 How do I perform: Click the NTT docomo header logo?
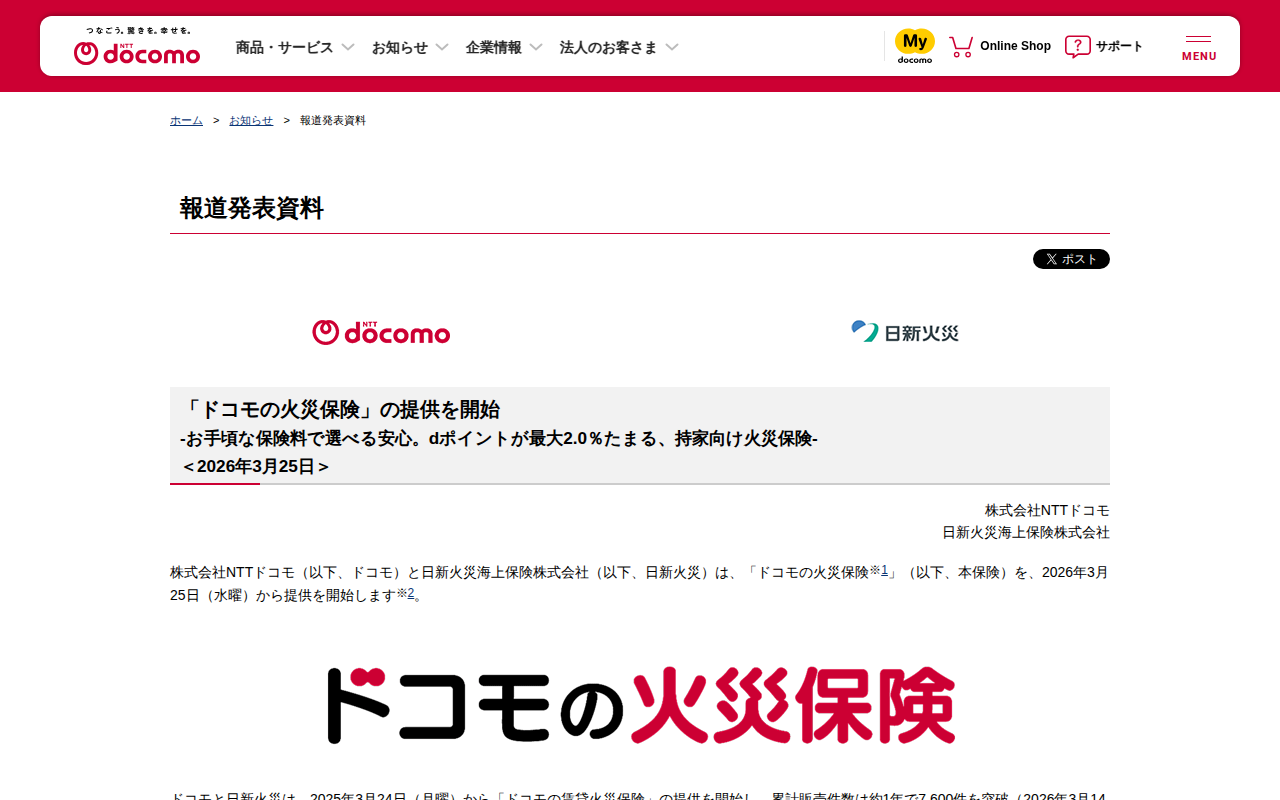[137, 47]
